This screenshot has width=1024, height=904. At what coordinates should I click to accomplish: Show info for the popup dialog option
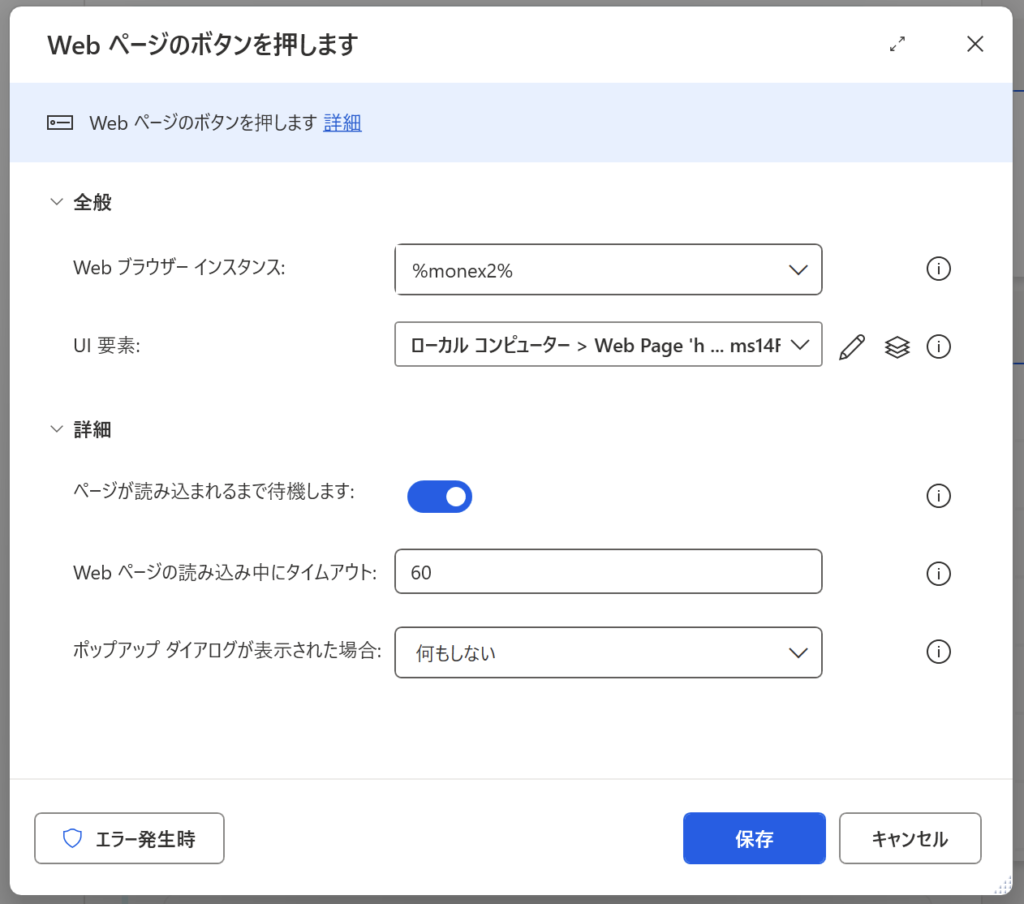[938, 652]
